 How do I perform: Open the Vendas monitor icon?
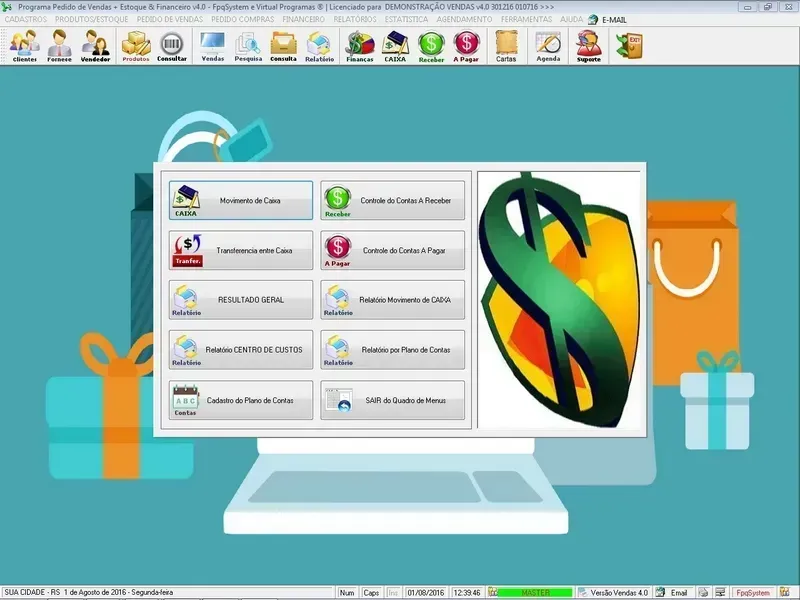click(213, 46)
